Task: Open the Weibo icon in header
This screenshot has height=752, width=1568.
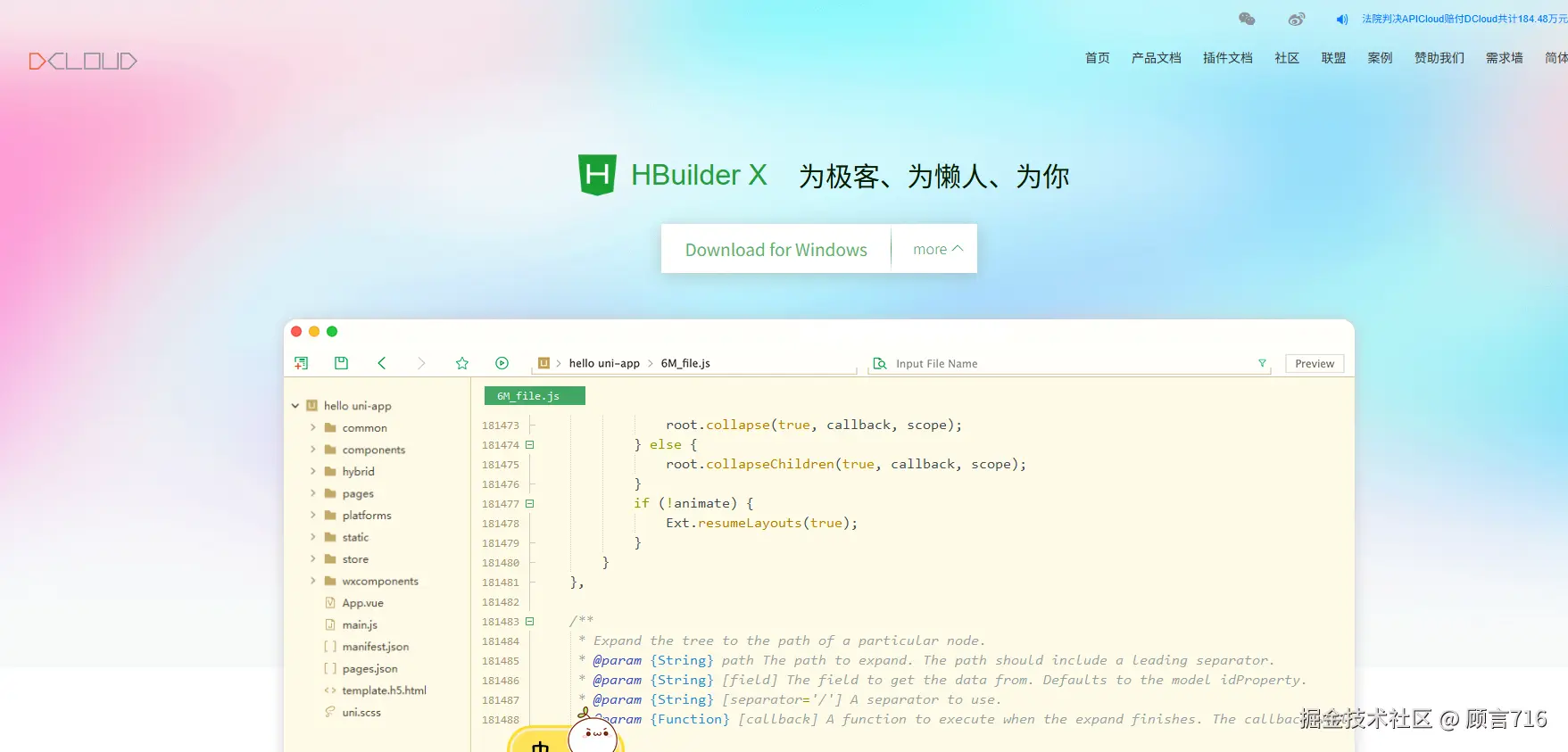Action: (1297, 19)
